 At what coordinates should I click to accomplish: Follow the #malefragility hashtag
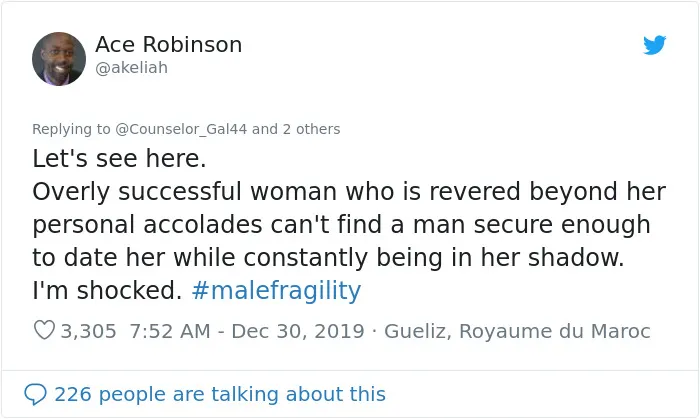[276, 290]
